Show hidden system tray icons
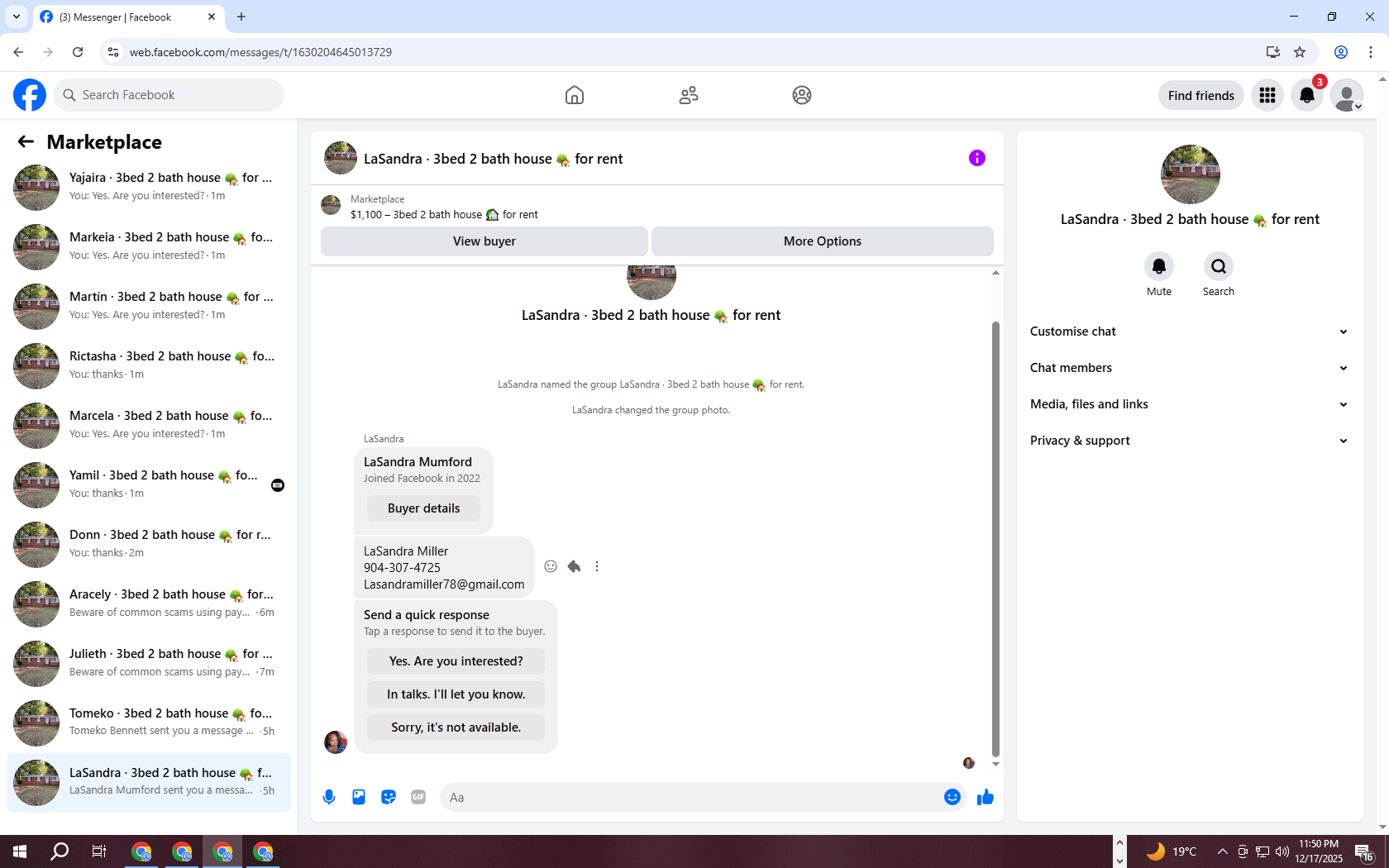Viewport: 1389px width, 868px height. 1222,851
